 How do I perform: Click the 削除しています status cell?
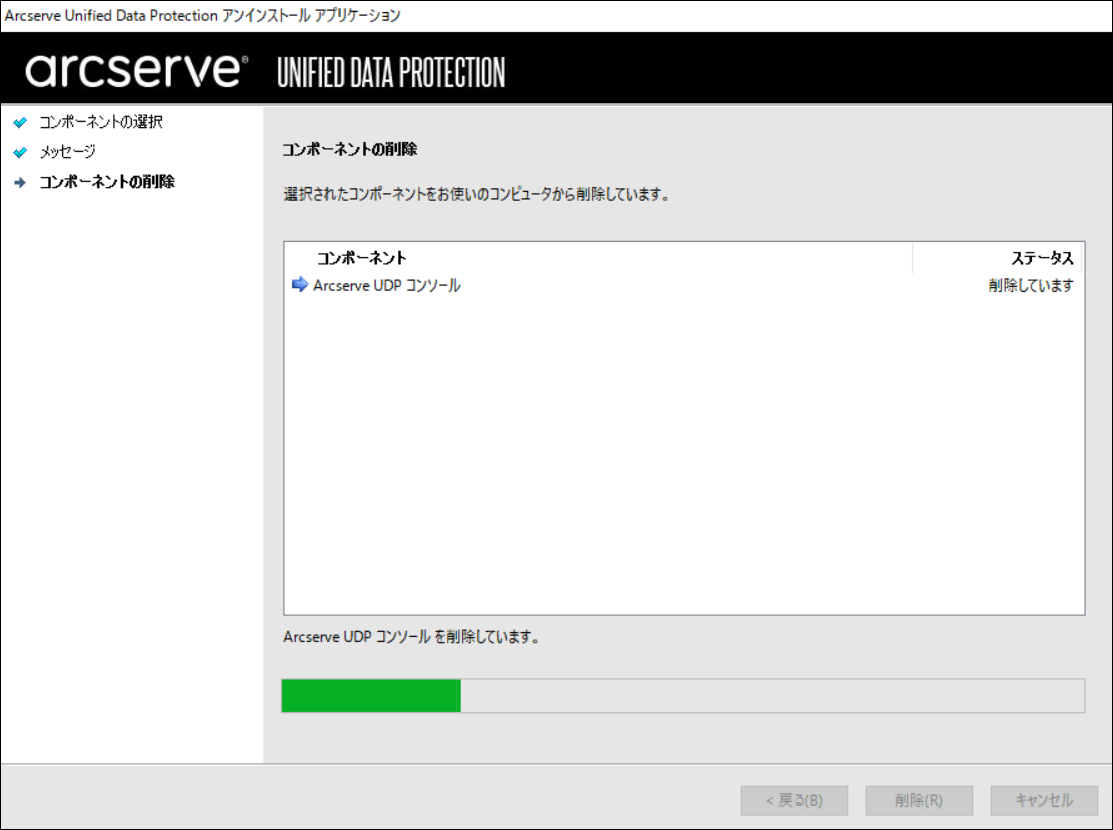click(1031, 285)
